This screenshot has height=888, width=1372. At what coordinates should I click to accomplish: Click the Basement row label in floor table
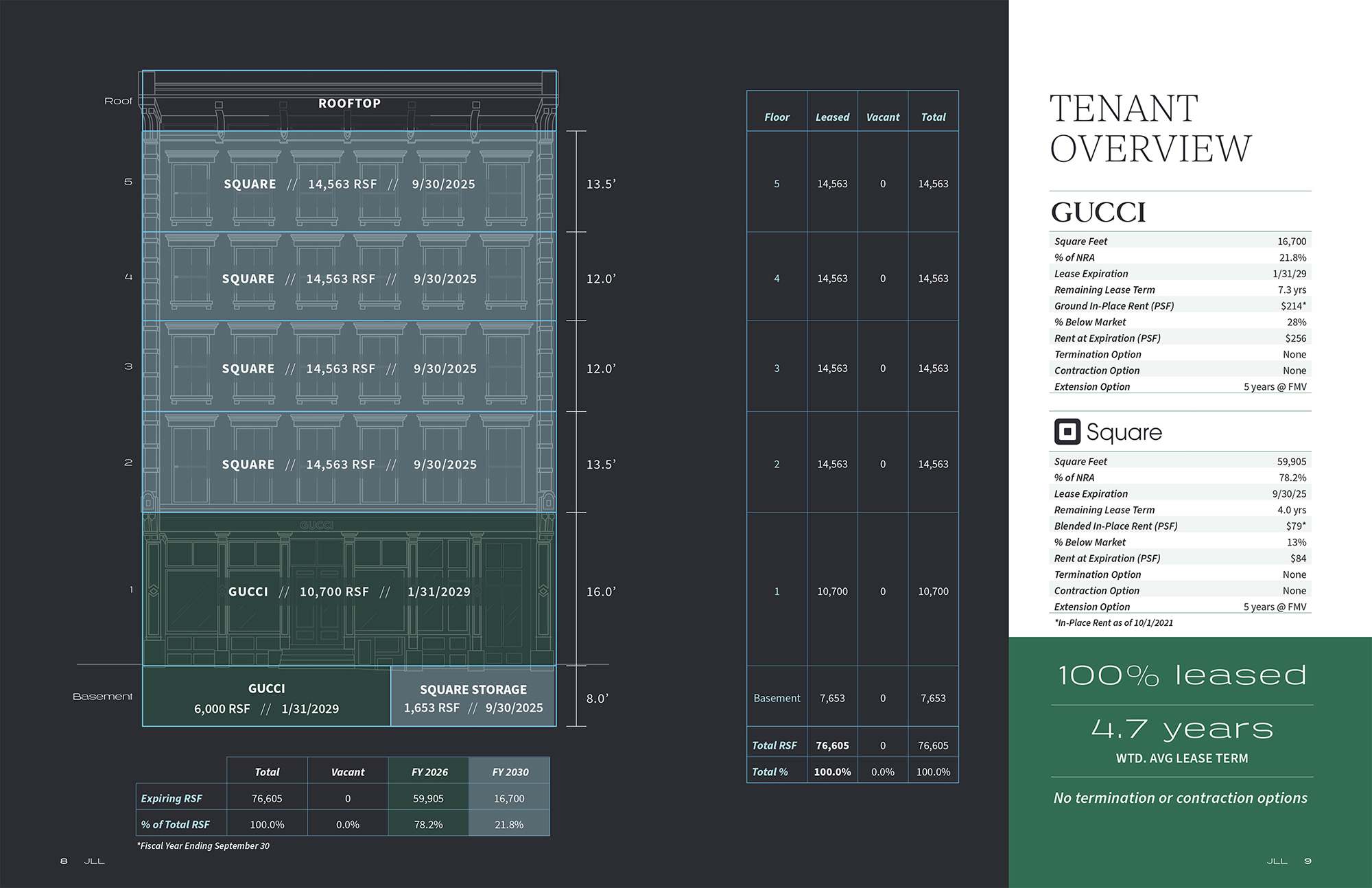777,698
